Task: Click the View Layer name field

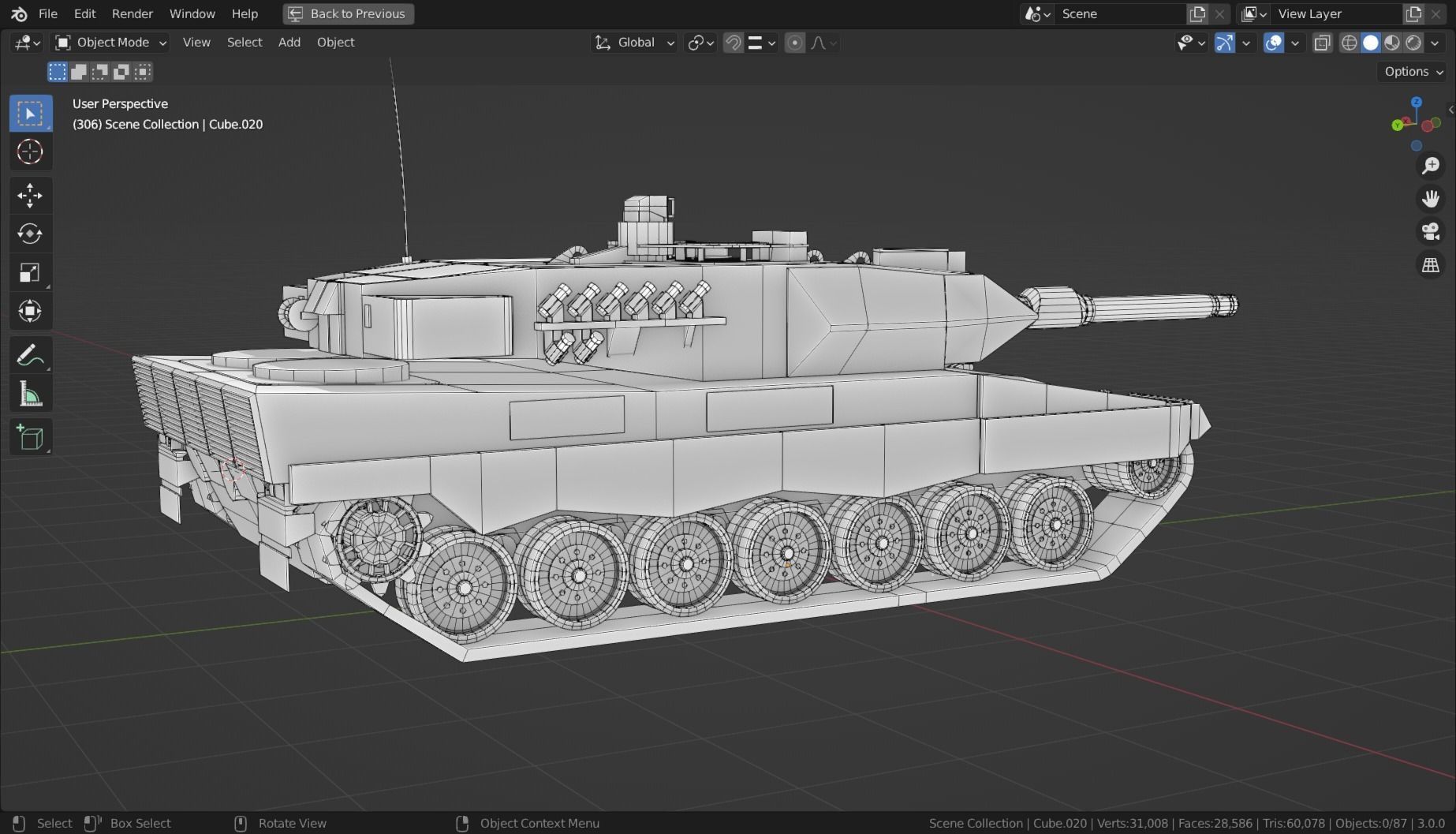Action: coord(1337,13)
